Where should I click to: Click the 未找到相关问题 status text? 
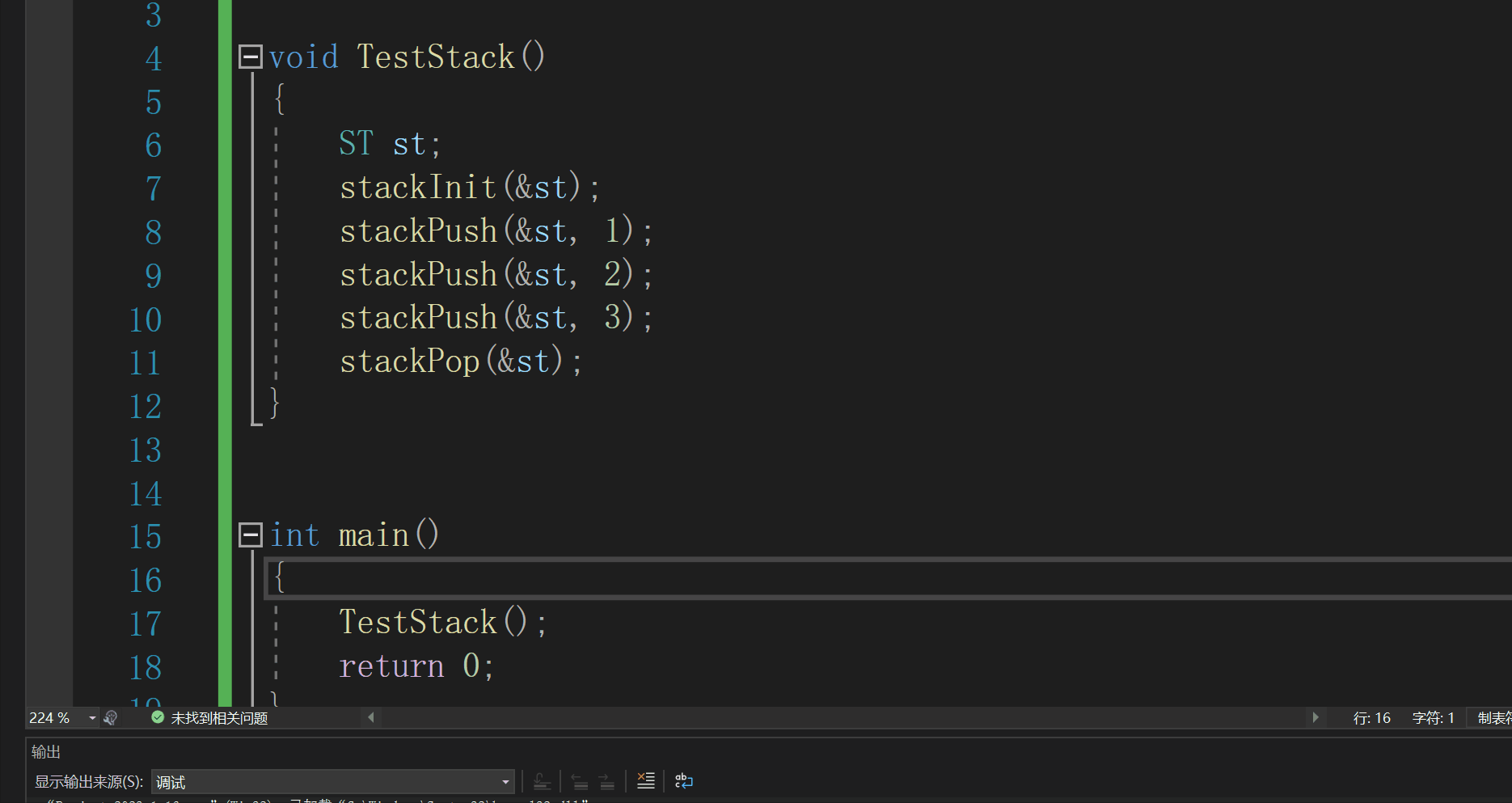pyautogui.click(x=219, y=718)
